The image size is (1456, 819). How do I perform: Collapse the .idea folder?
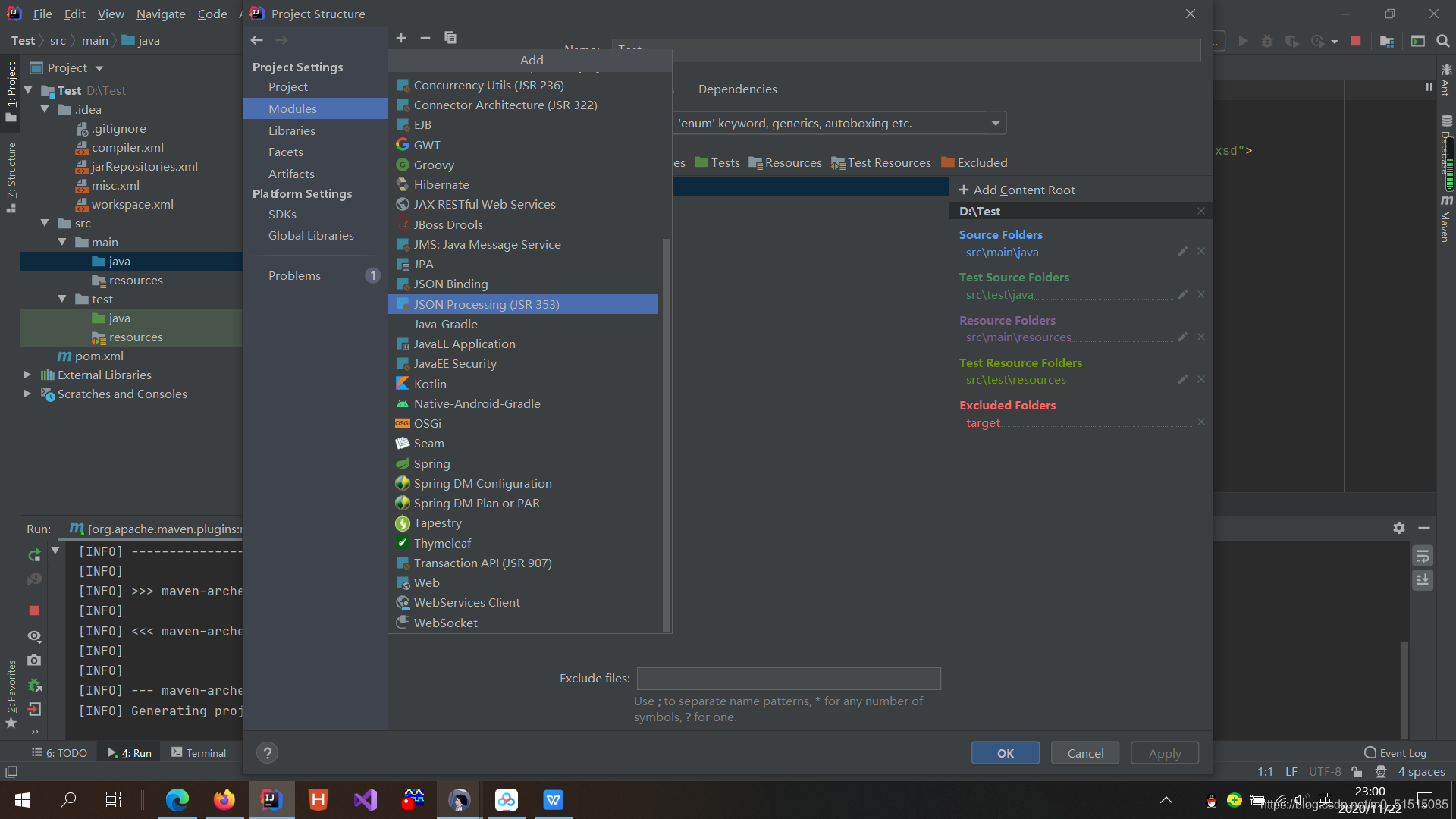45,109
